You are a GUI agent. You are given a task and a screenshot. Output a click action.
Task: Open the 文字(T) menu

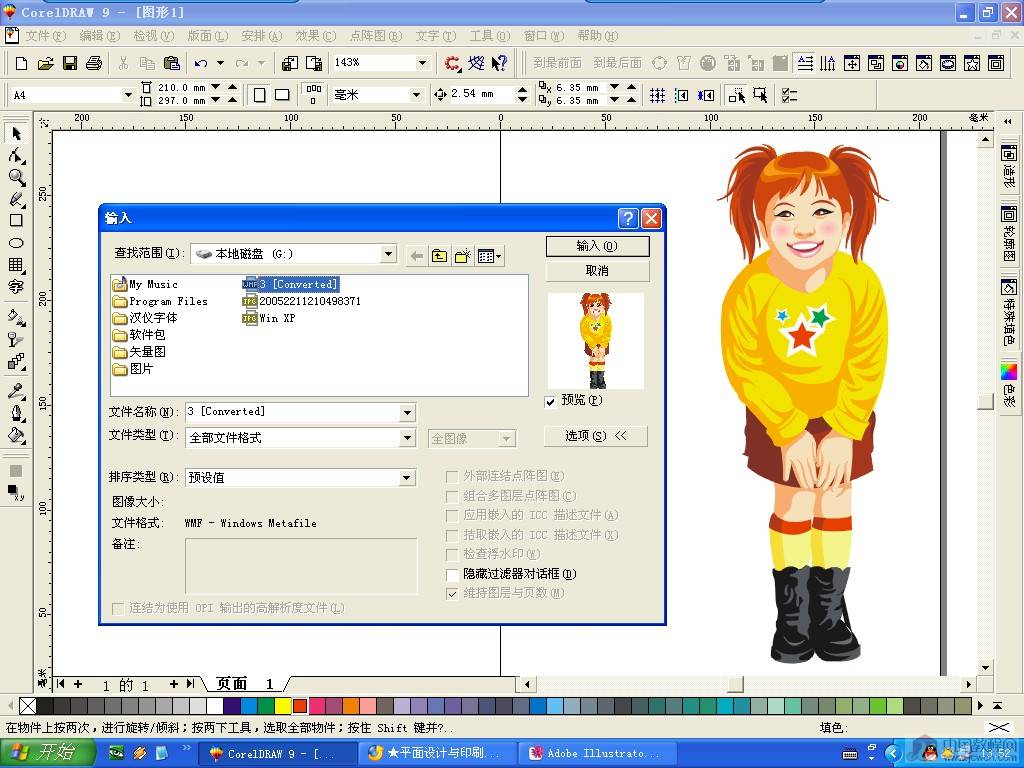436,36
